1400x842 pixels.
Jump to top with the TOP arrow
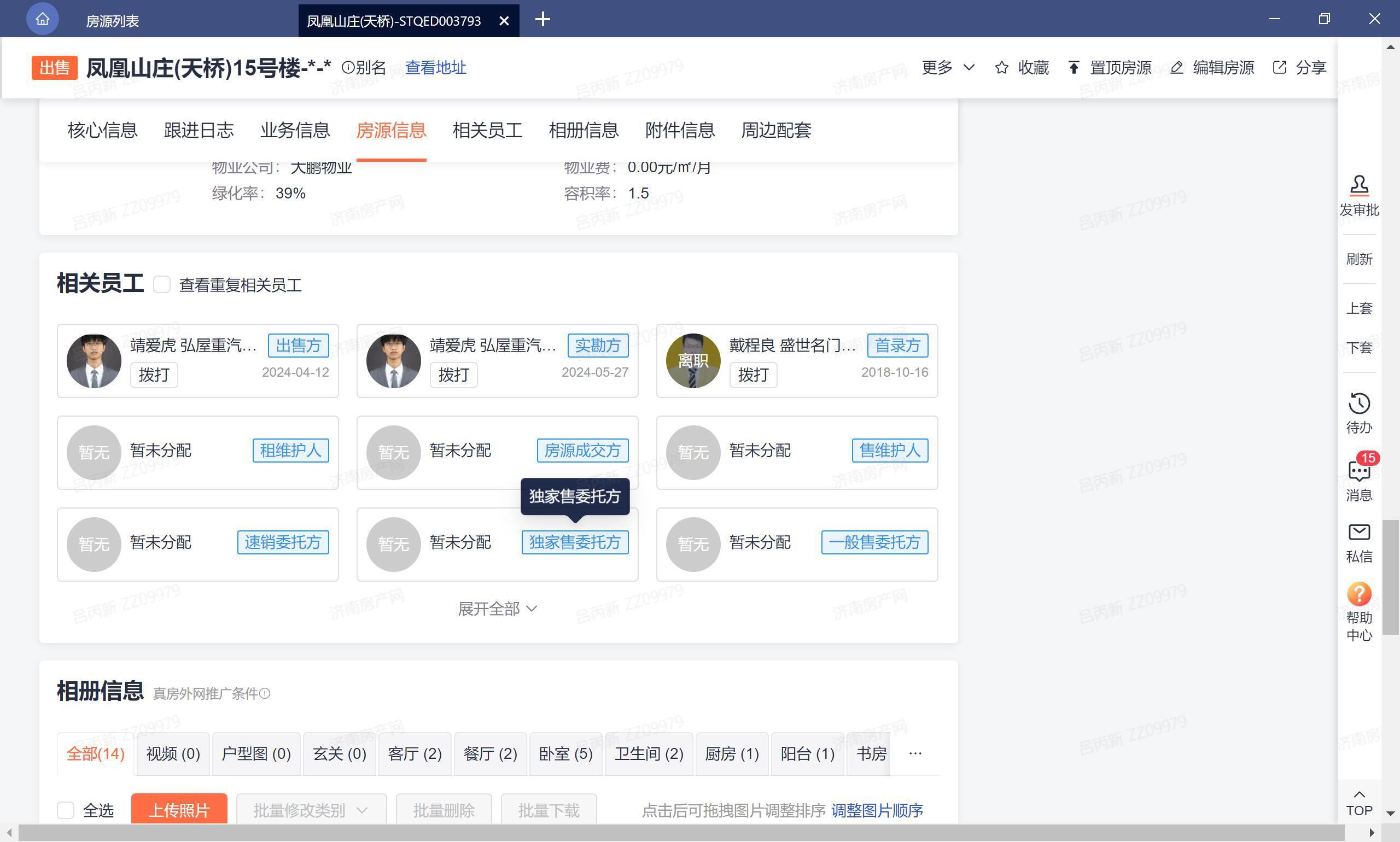[x=1358, y=803]
